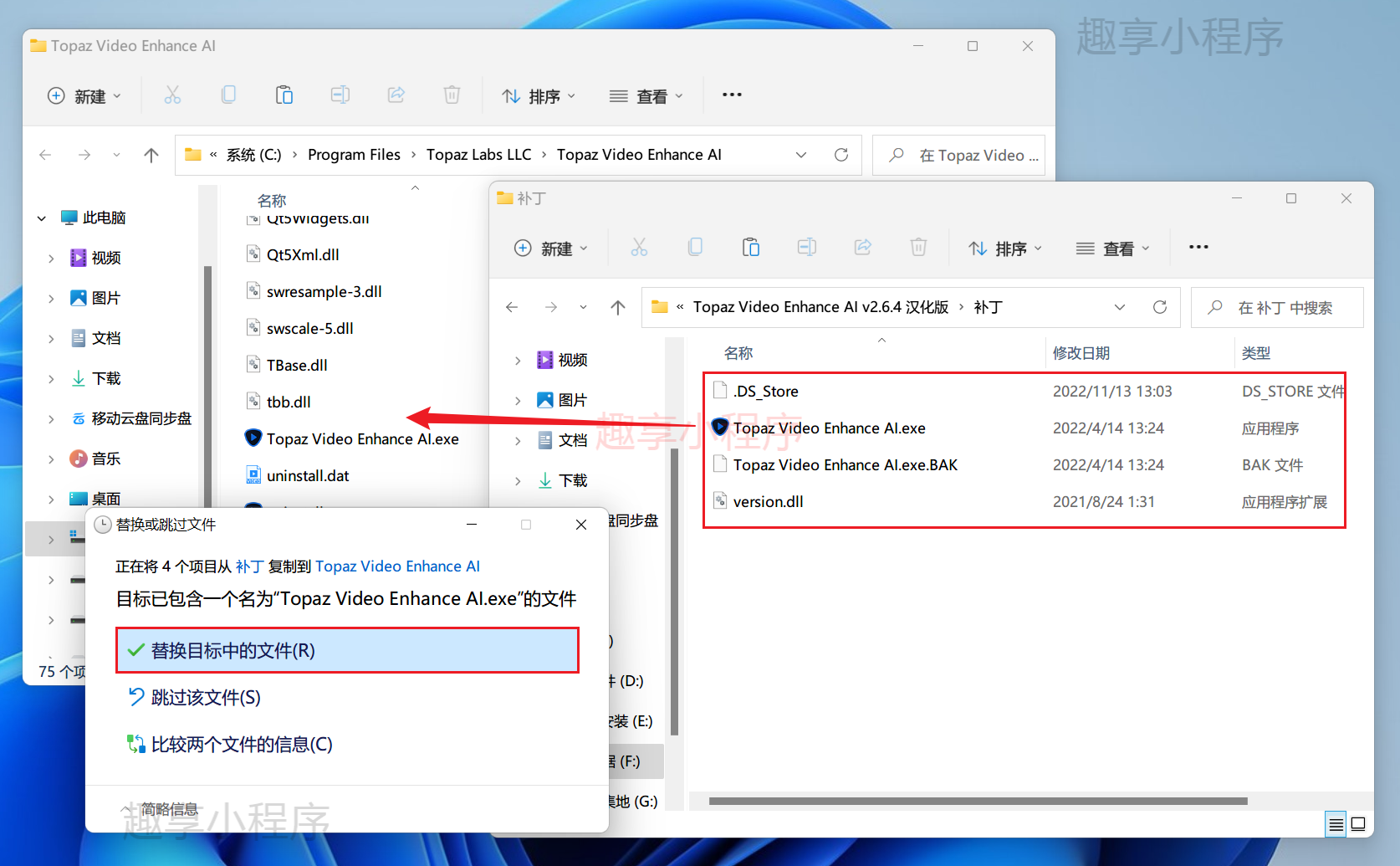Open 排序 sort menu in Topaz window
Screen dimensions: 1400x866
click(539, 96)
